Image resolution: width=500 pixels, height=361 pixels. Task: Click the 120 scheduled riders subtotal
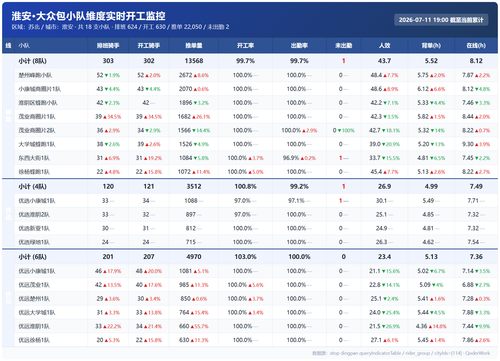click(x=108, y=187)
